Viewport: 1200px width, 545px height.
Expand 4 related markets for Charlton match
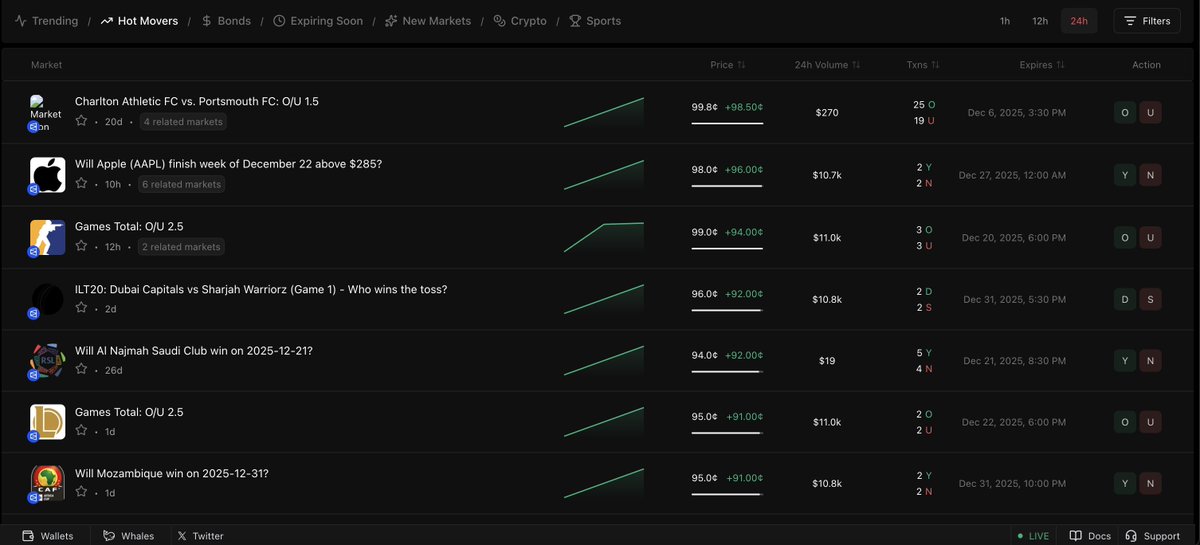click(x=183, y=122)
